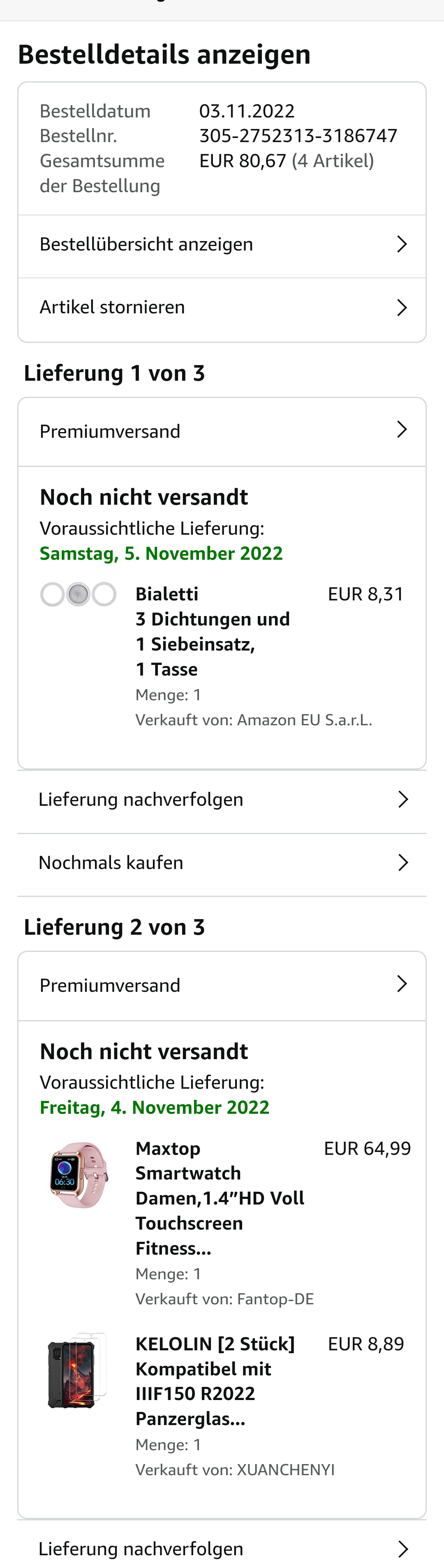Open Premiumversand for Lieferung 2
Image resolution: width=444 pixels, height=1568 pixels.
click(110, 986)
